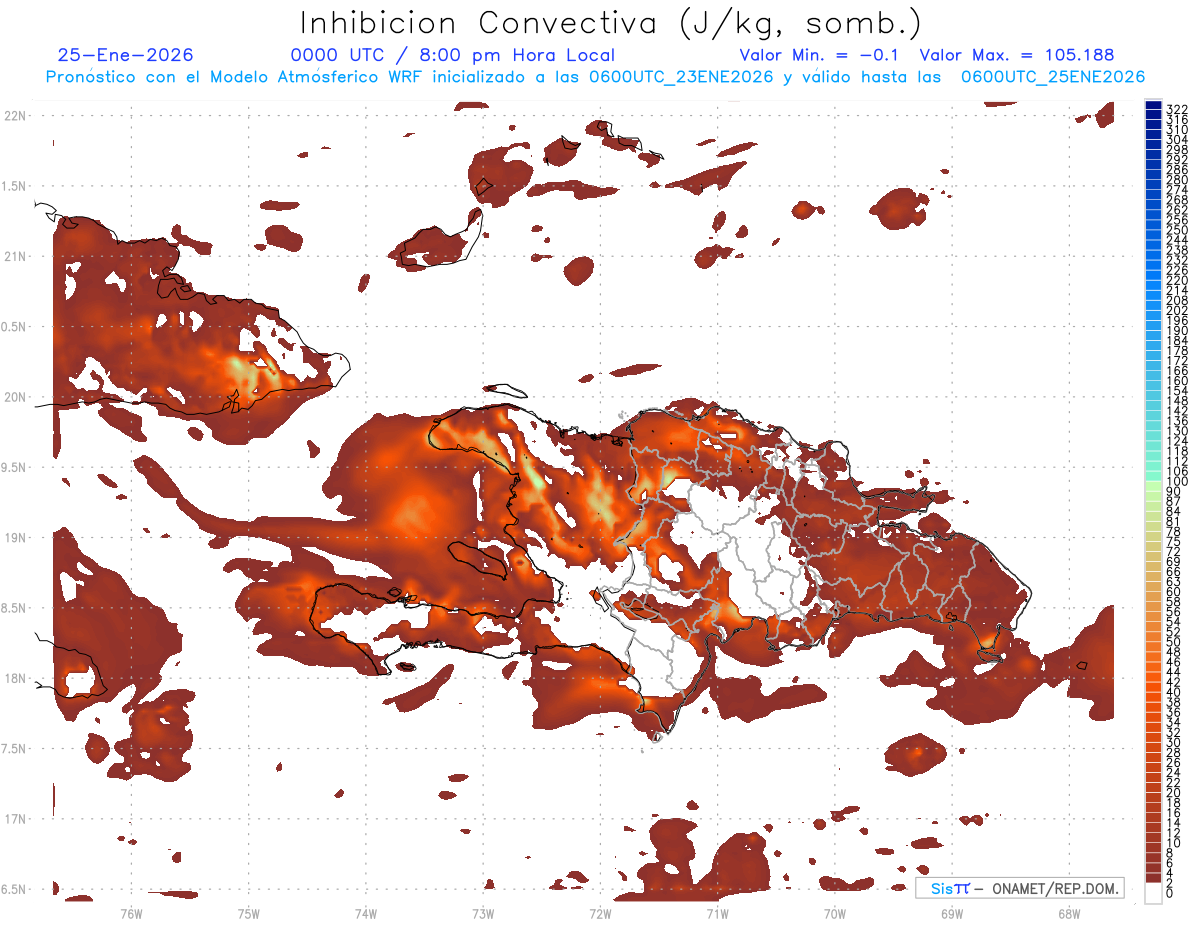Pick the white swatch at colorbar value 0
This screenshot has height=927, width=1200.
tap(1153, 891)
